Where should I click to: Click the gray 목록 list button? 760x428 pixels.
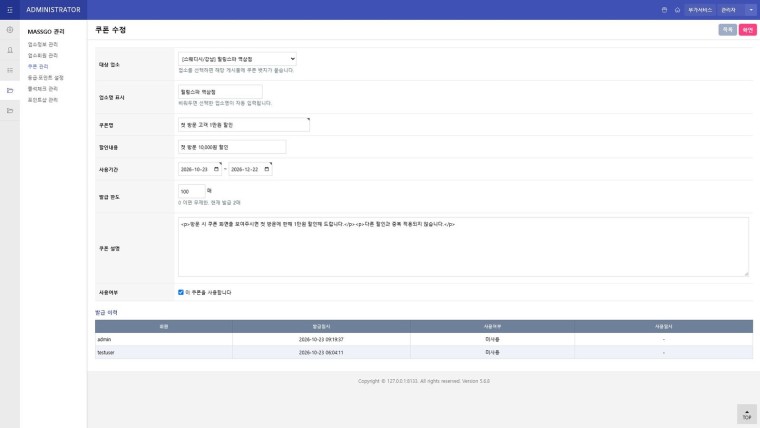(x=728, y=30)
